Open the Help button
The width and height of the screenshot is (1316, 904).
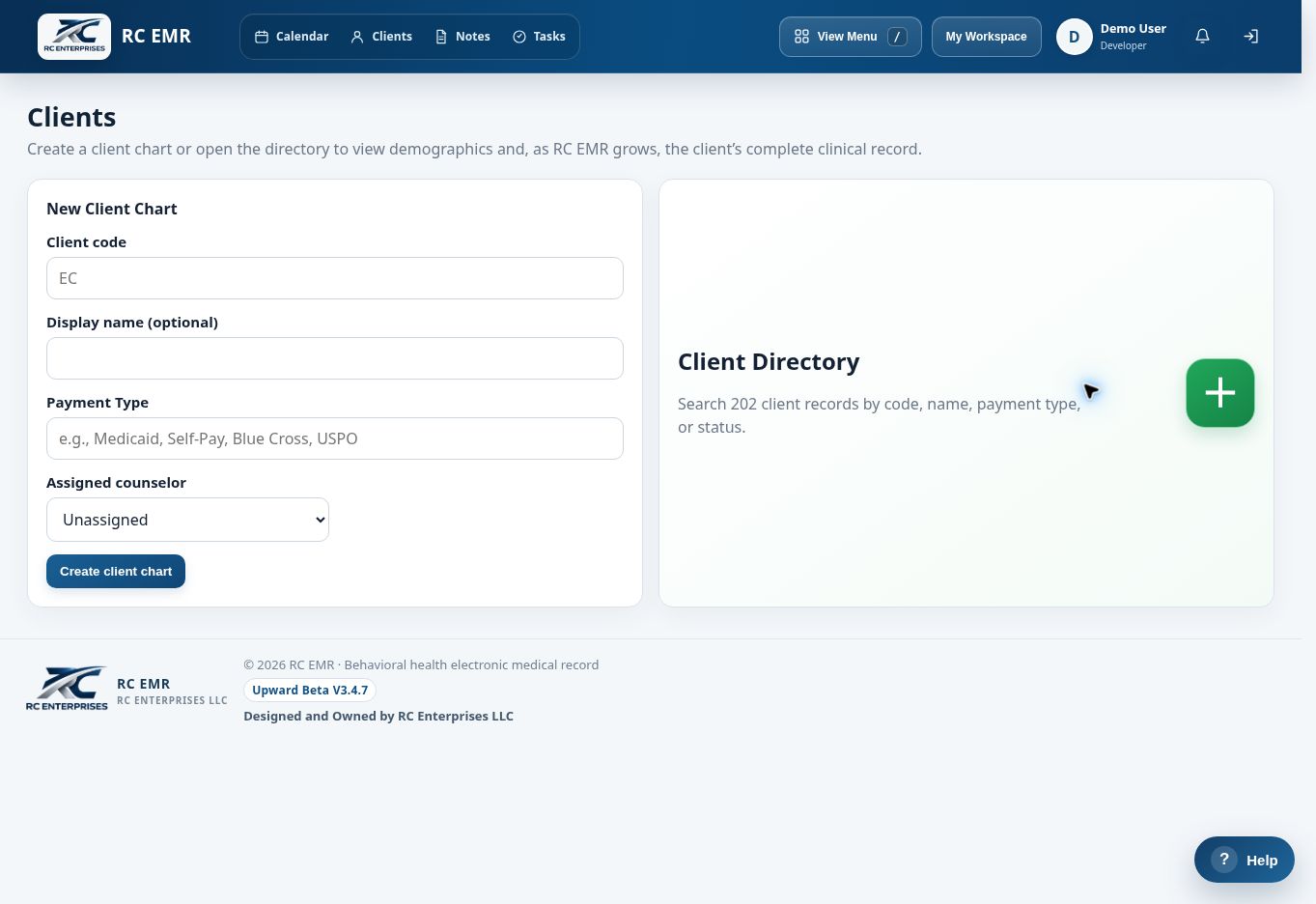point(1245,860)
